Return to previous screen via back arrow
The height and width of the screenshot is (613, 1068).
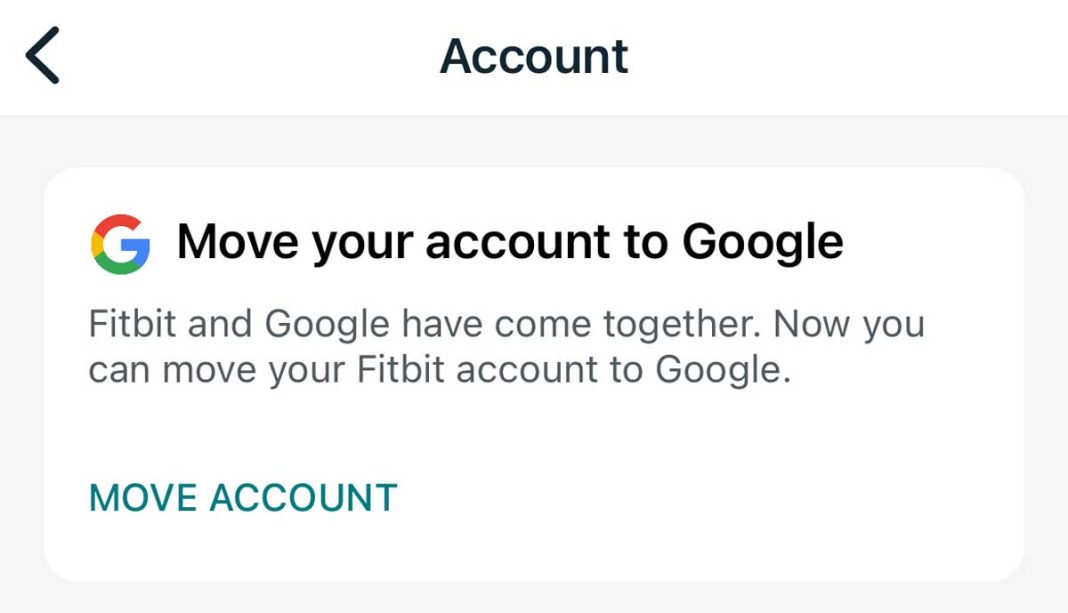pyautogui.click(x=42, y=56)
